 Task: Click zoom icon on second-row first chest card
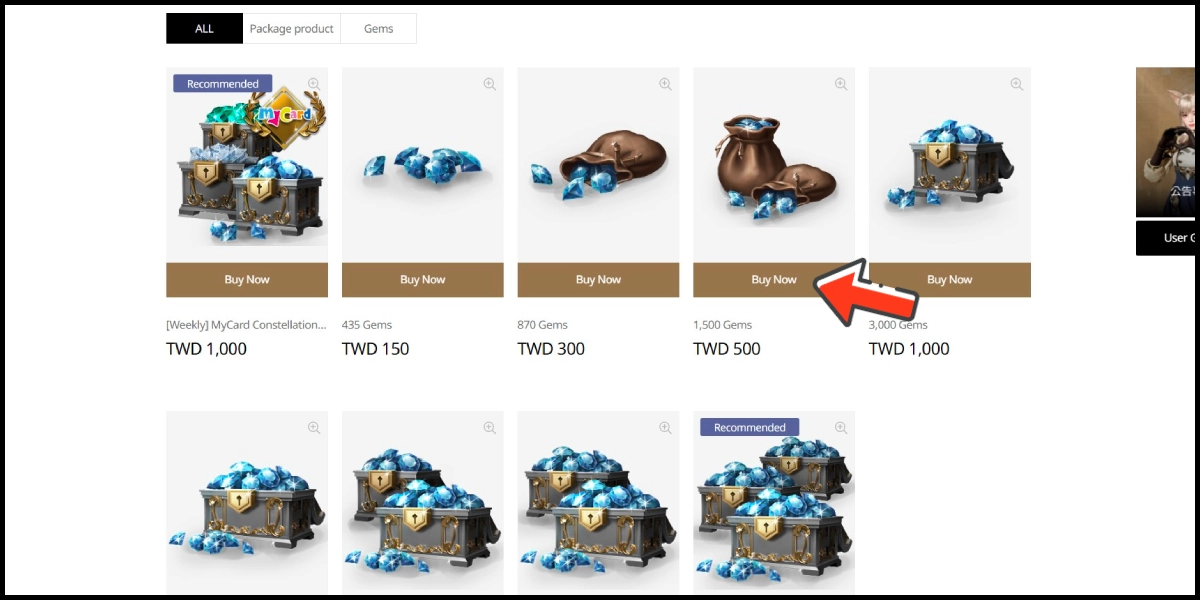314,427
